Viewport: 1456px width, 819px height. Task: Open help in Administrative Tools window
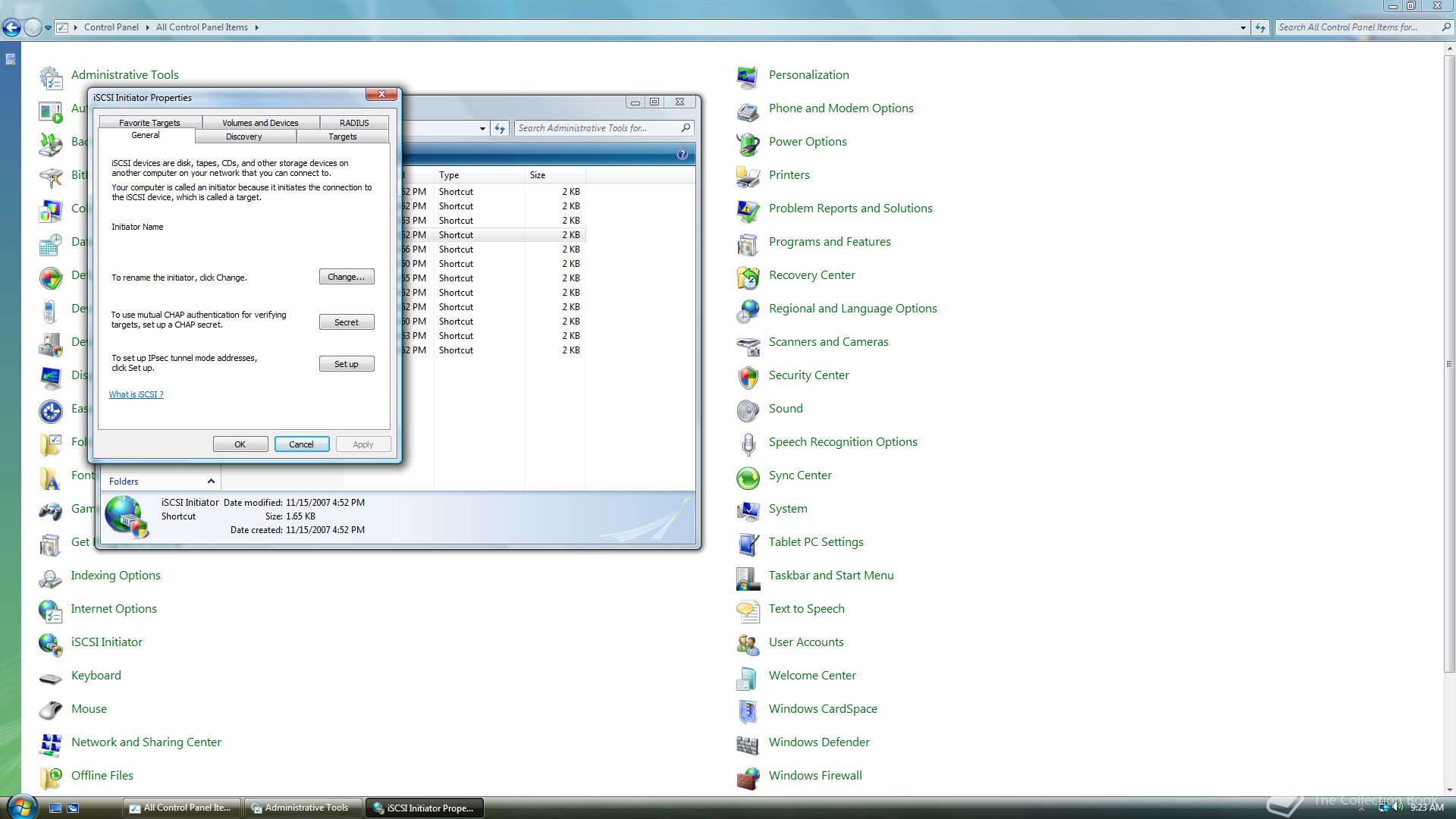(x=682, y=155)
